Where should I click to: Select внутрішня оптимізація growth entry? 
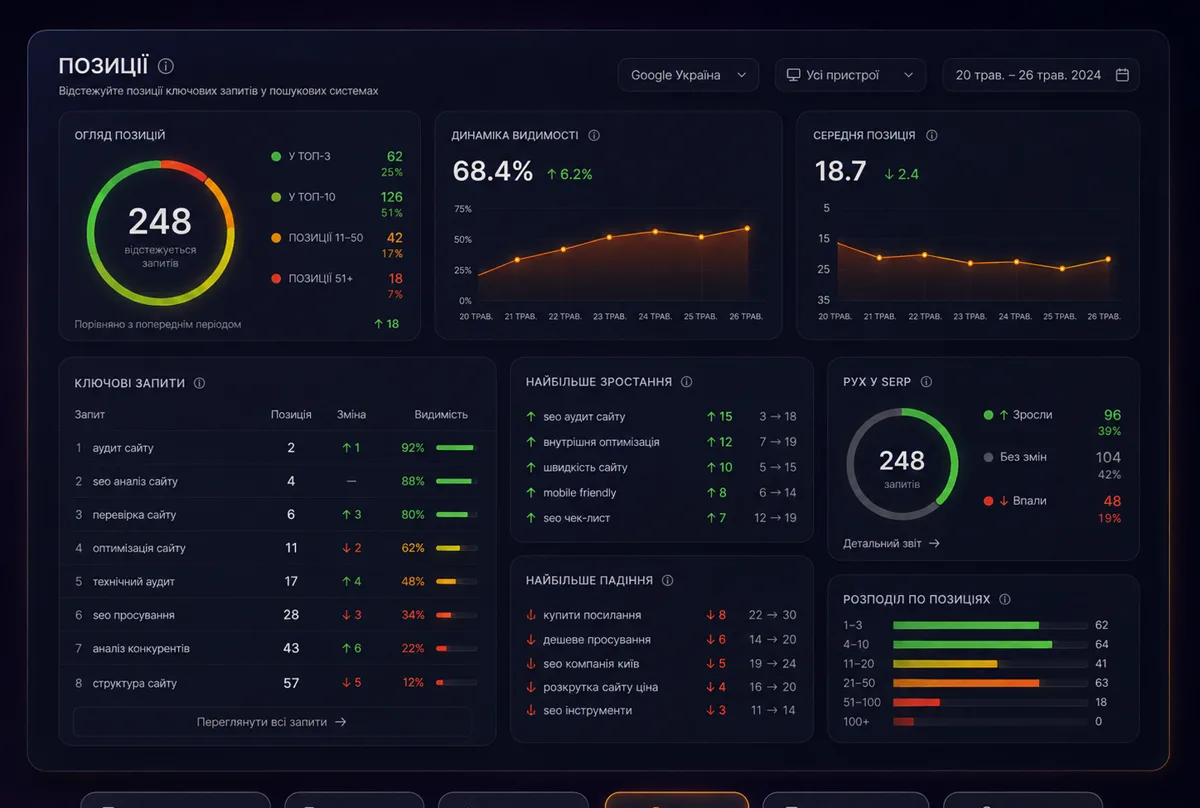661,442
